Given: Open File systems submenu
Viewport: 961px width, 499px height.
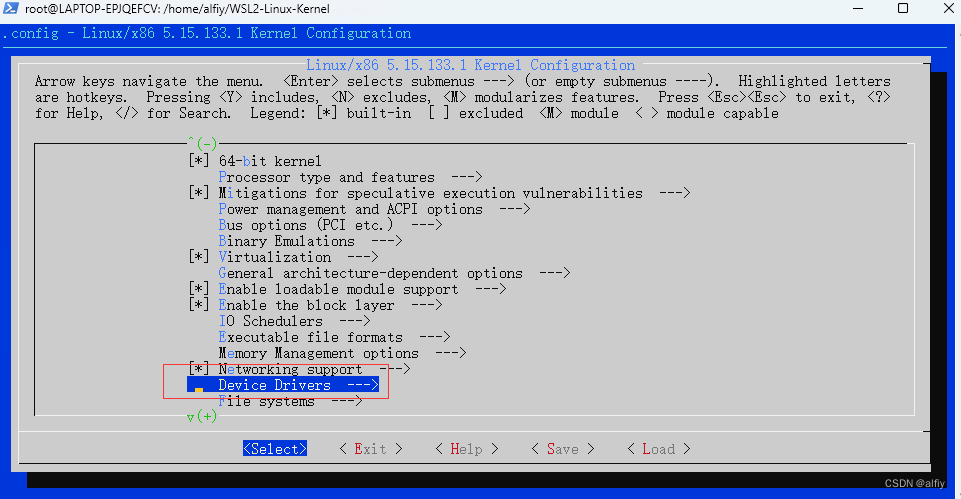Looking at the screenshot, I should coord(290,401).
